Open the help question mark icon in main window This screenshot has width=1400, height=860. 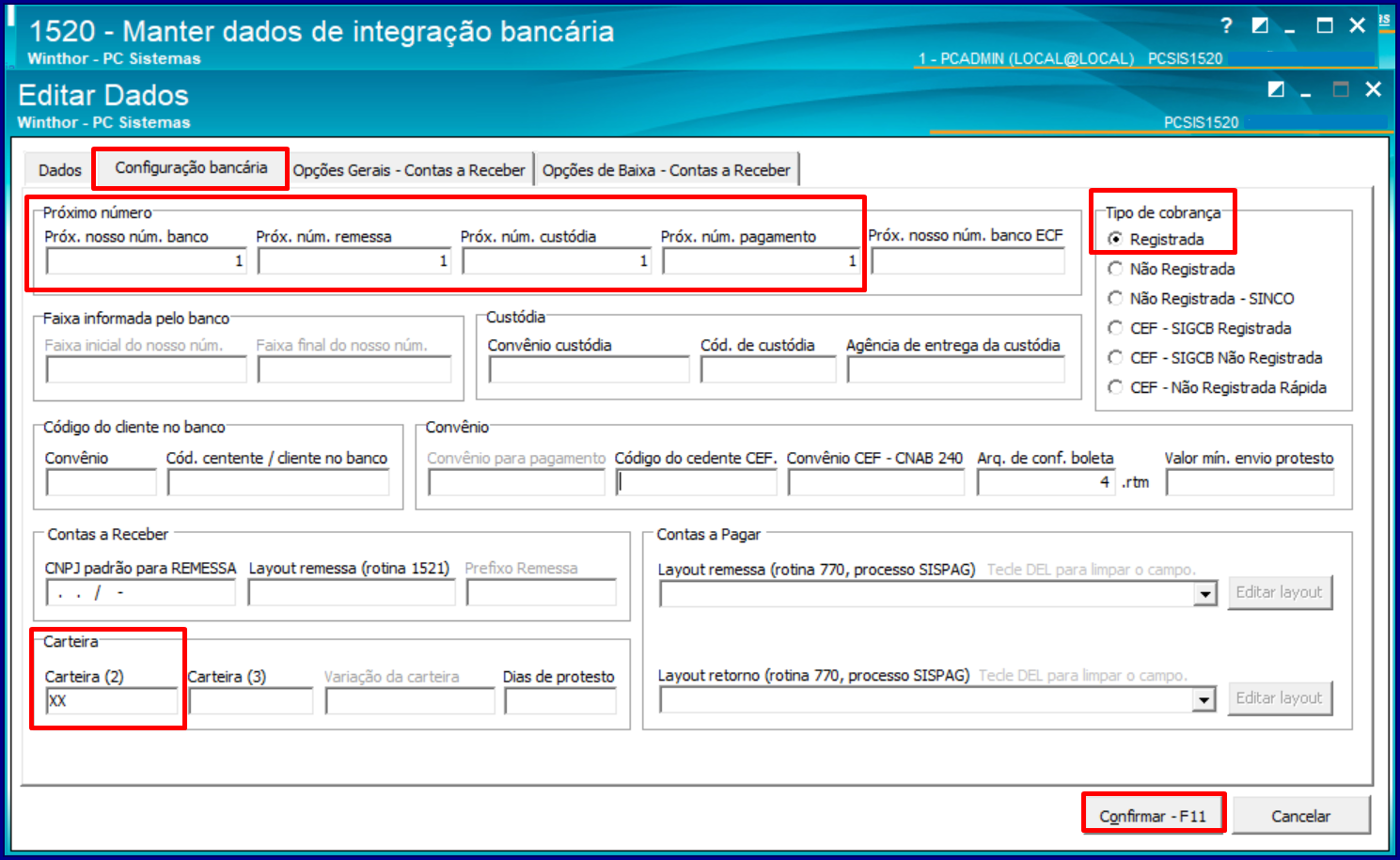(1226, 25)
